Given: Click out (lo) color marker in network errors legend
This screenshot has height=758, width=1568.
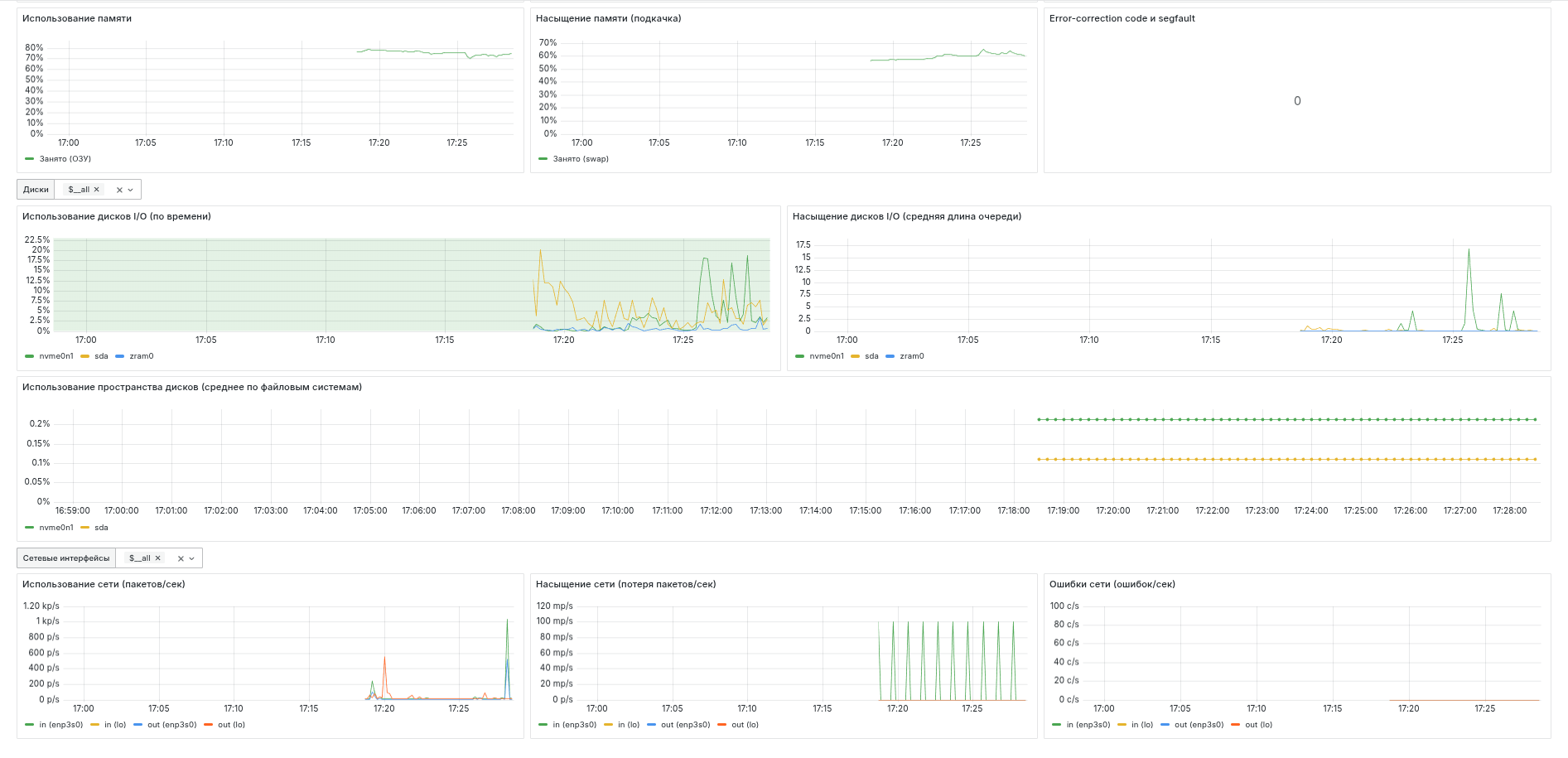Looking at the screenshot, I should (1236, 725).
